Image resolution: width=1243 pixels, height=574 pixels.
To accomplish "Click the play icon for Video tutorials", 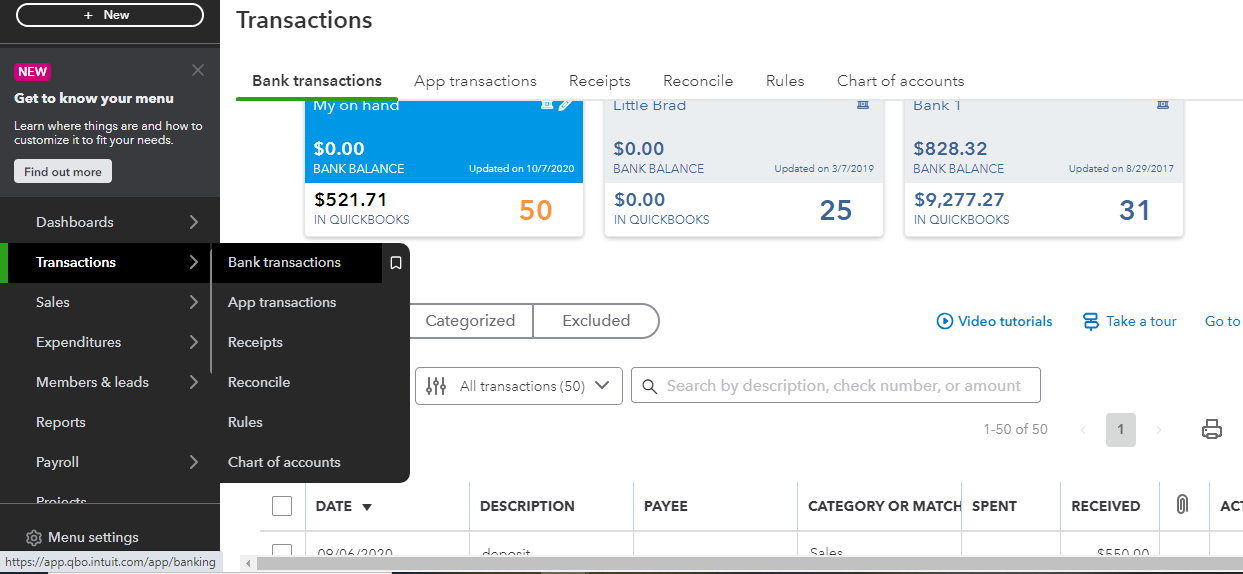I will point(944,321).
